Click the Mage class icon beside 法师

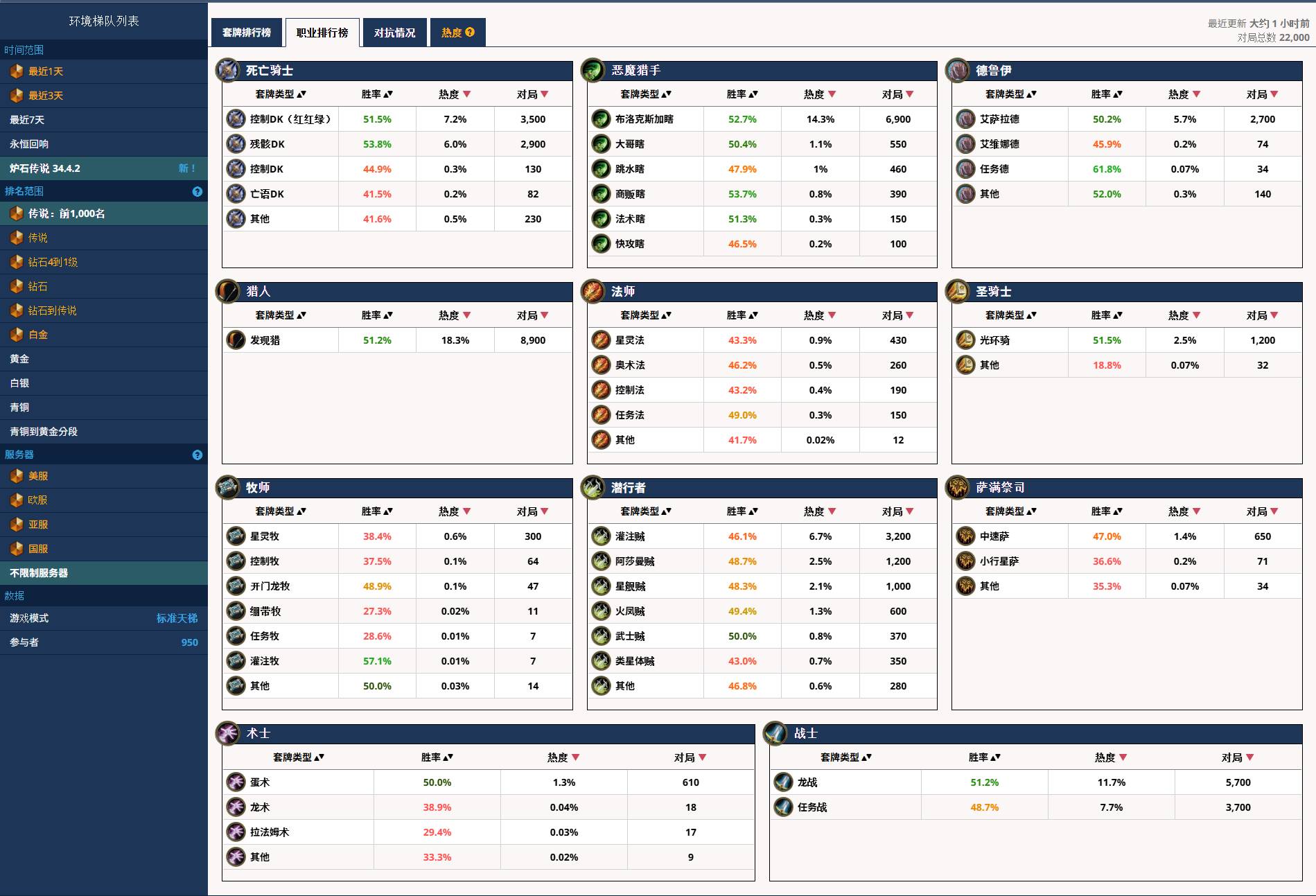[x=593, y=292]
